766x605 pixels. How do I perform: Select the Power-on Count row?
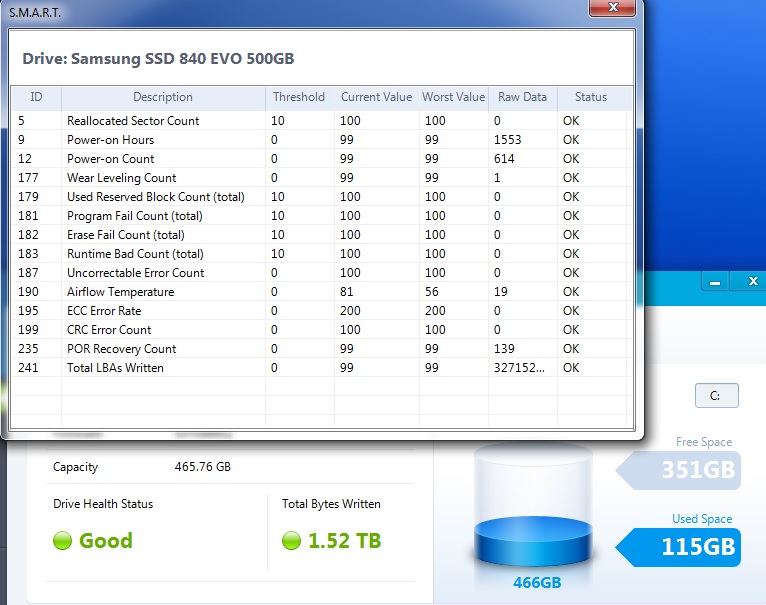tap(319, 159)
